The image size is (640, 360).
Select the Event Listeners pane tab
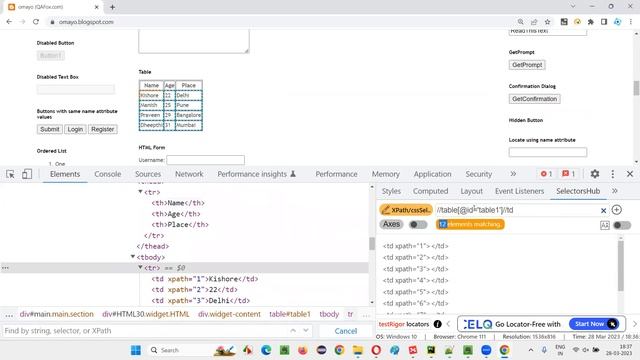(519, 191)
